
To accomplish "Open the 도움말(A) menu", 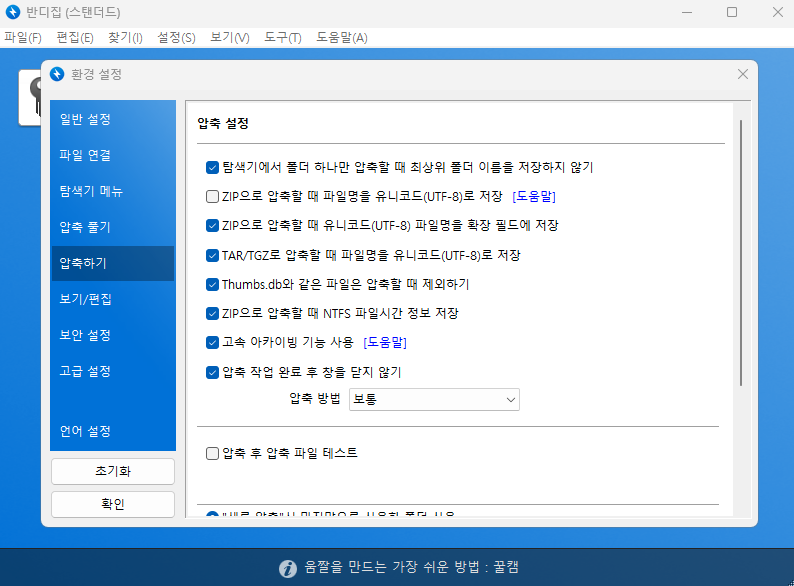I will tap(342, 37).
